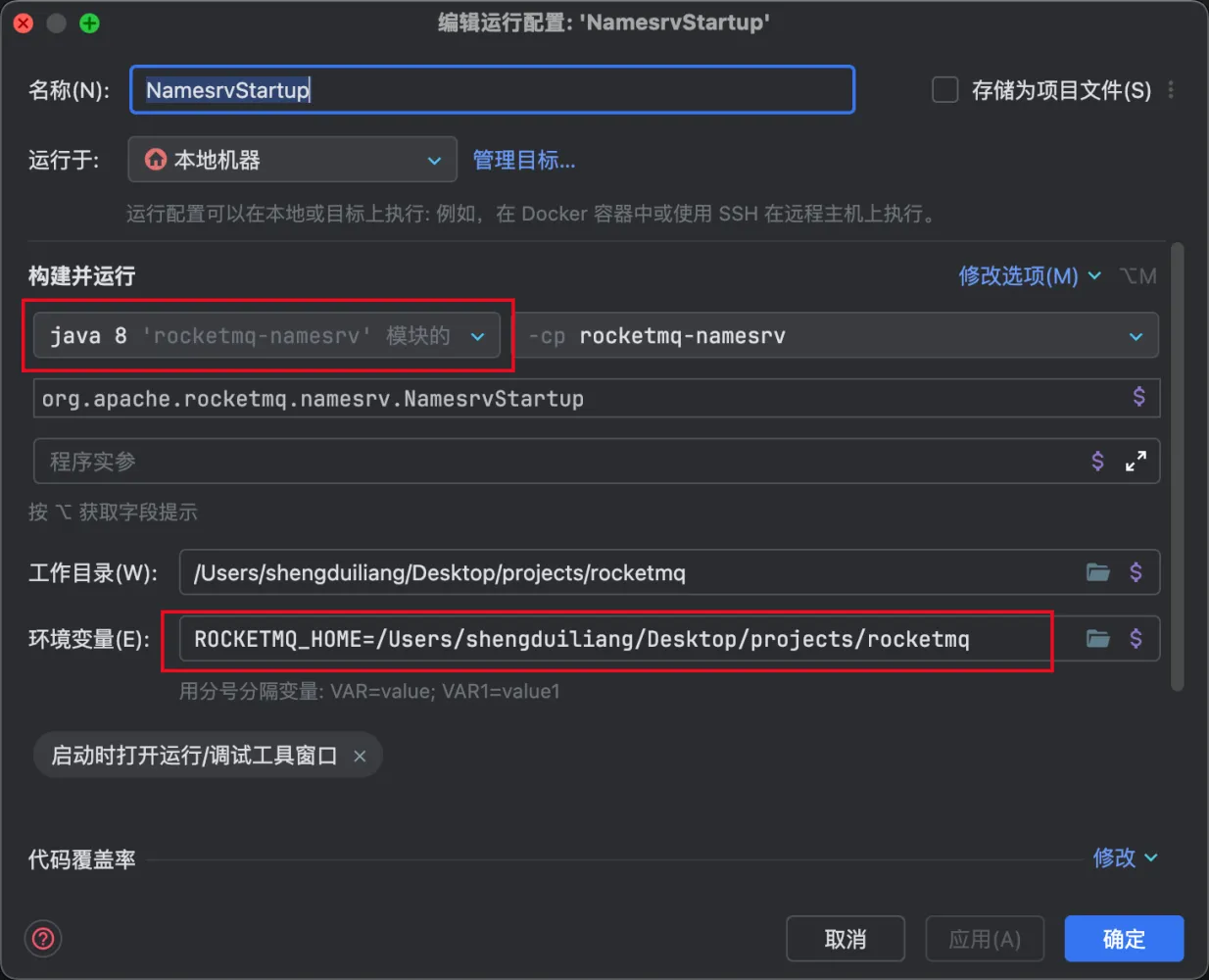This screenshot has height=980, width=1209.
Task: Insert macro ($) in the 工作目录 field
Action: [x=1137, y=572]
